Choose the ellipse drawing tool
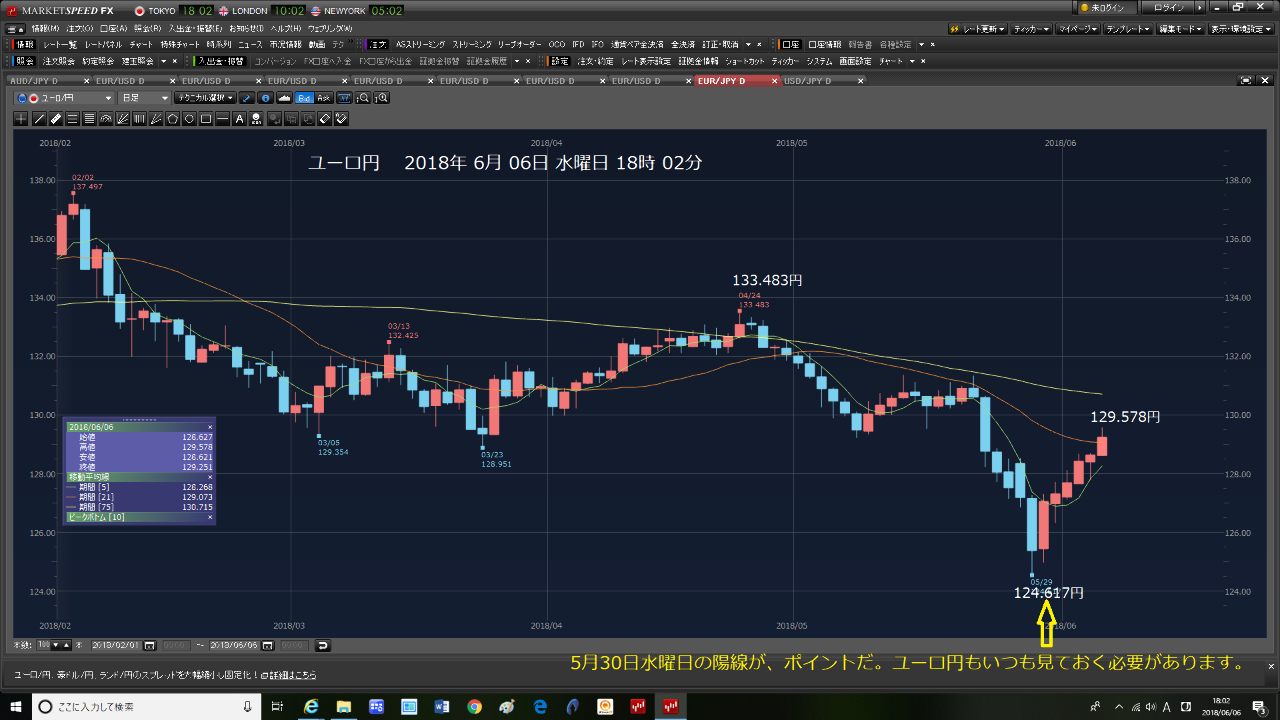1280x720 pixels. (189, 119)
